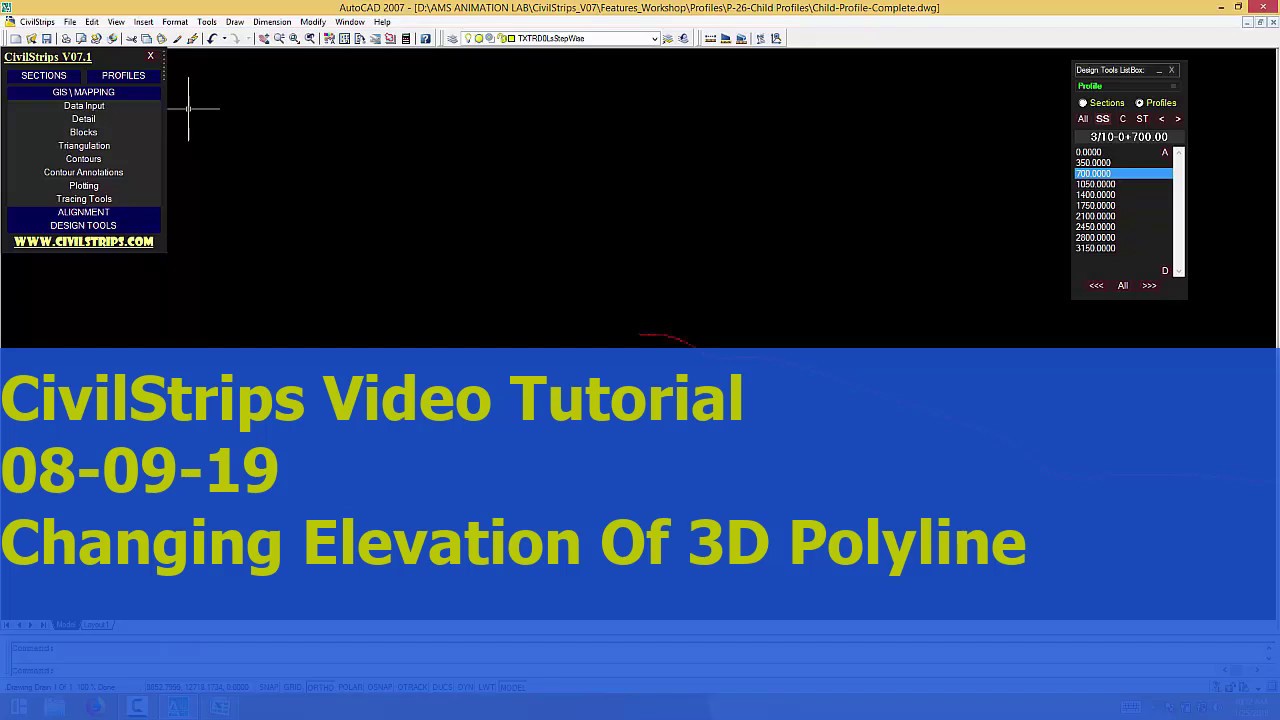Viewport: 1280px width, 720px height.
Task: Switch to the SECTIONS tab
Action: (44, 76)
